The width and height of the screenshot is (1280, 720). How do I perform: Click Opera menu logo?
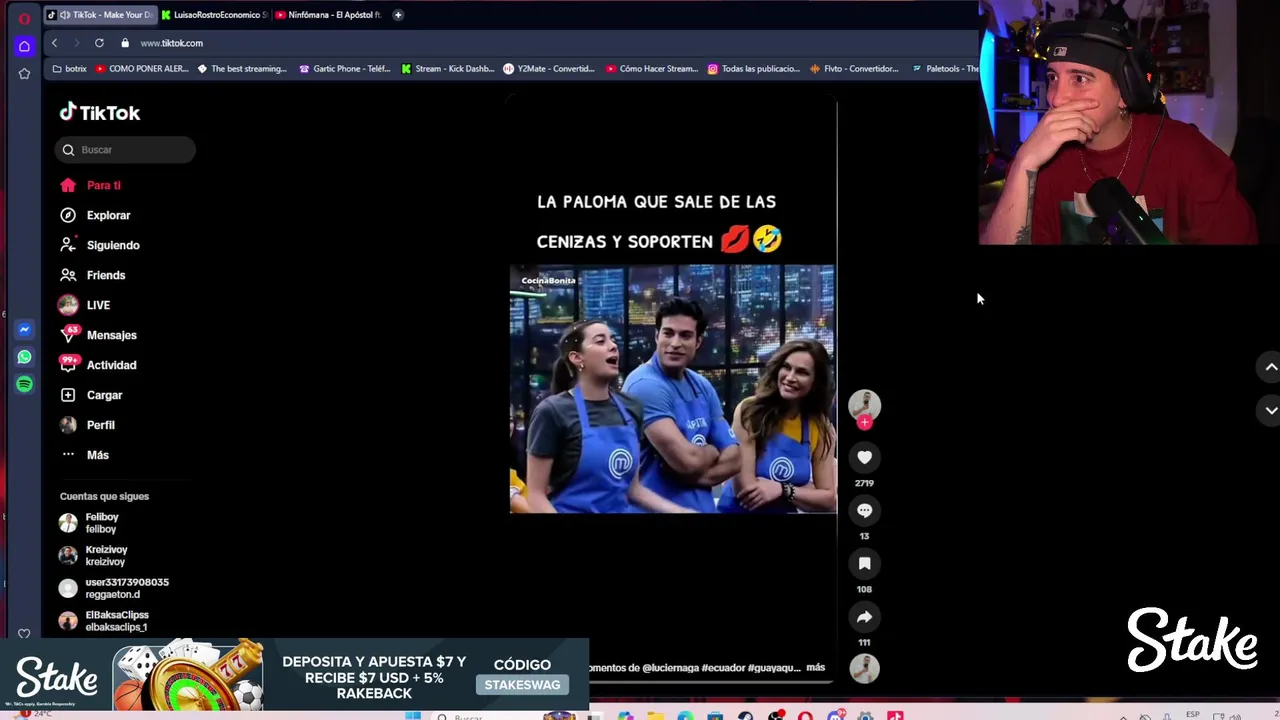click(24, 18)
